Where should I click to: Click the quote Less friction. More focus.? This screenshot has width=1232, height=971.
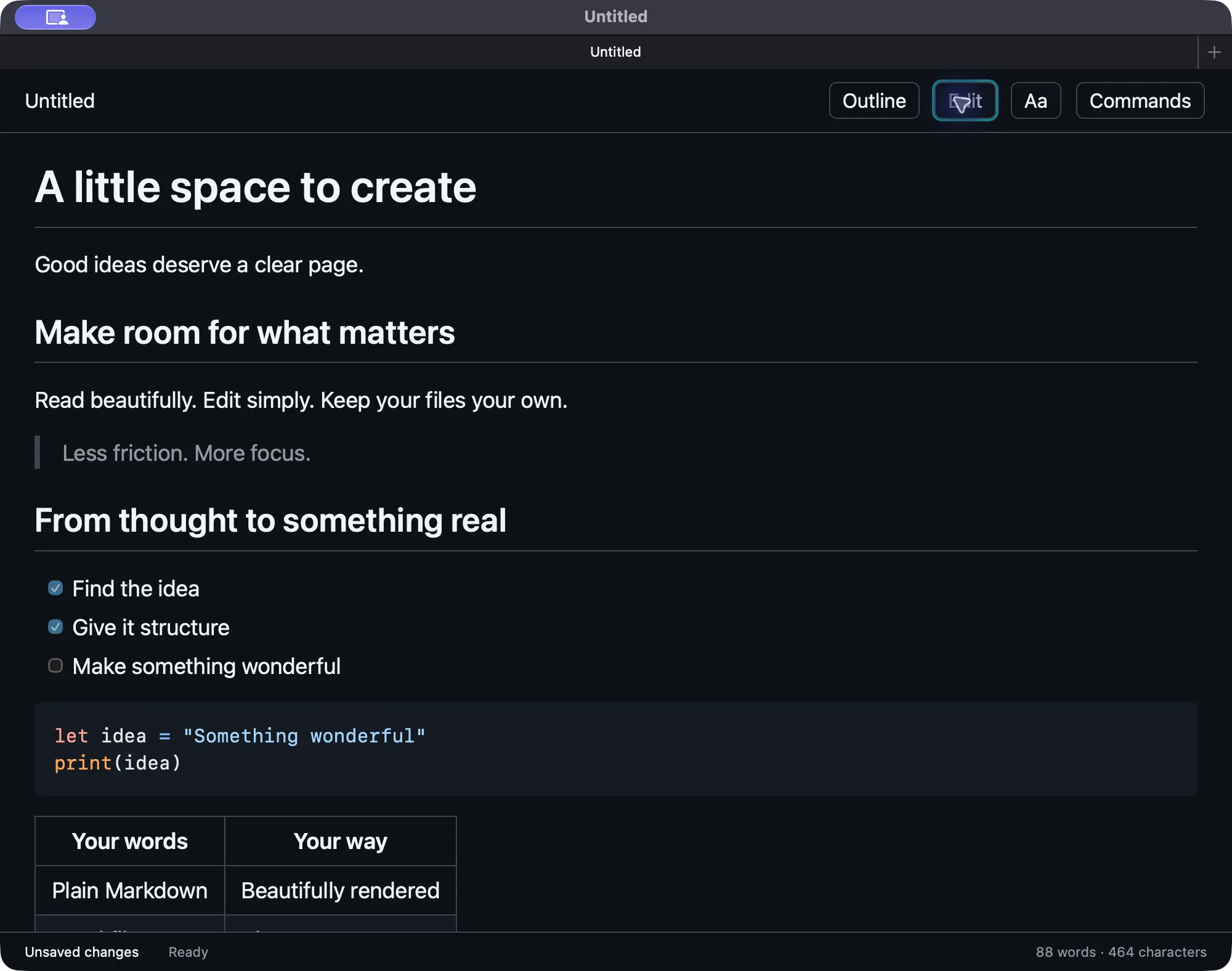pyautogui.click(x=187, y=453)
